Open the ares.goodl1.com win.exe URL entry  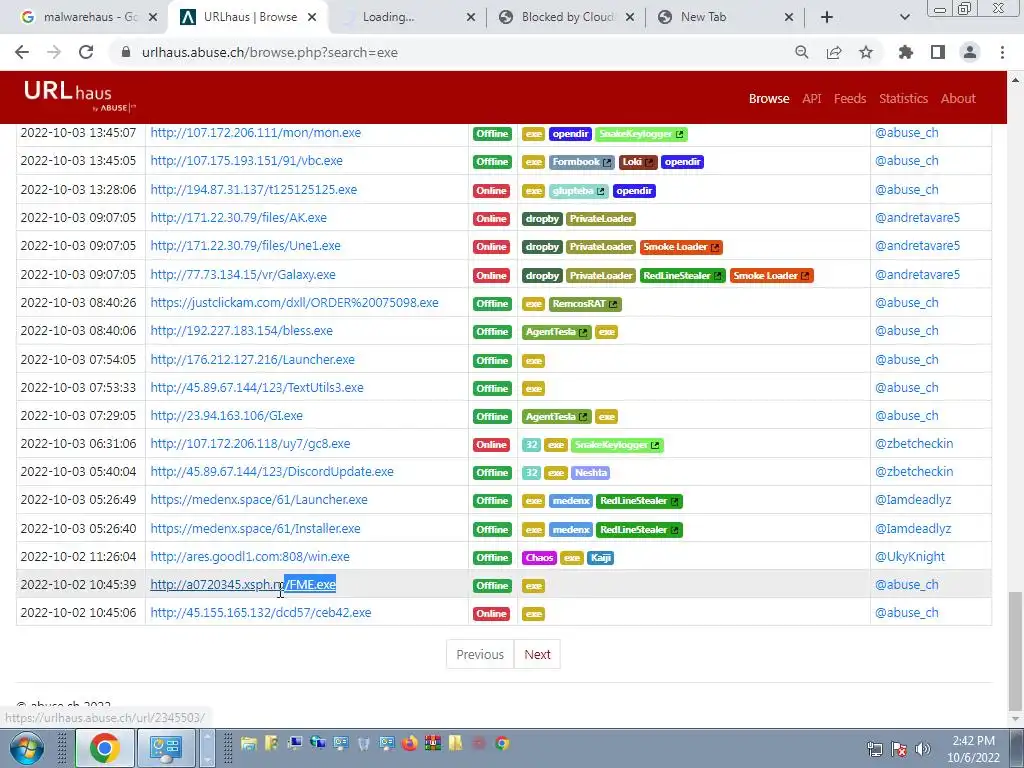click(250, 556)
